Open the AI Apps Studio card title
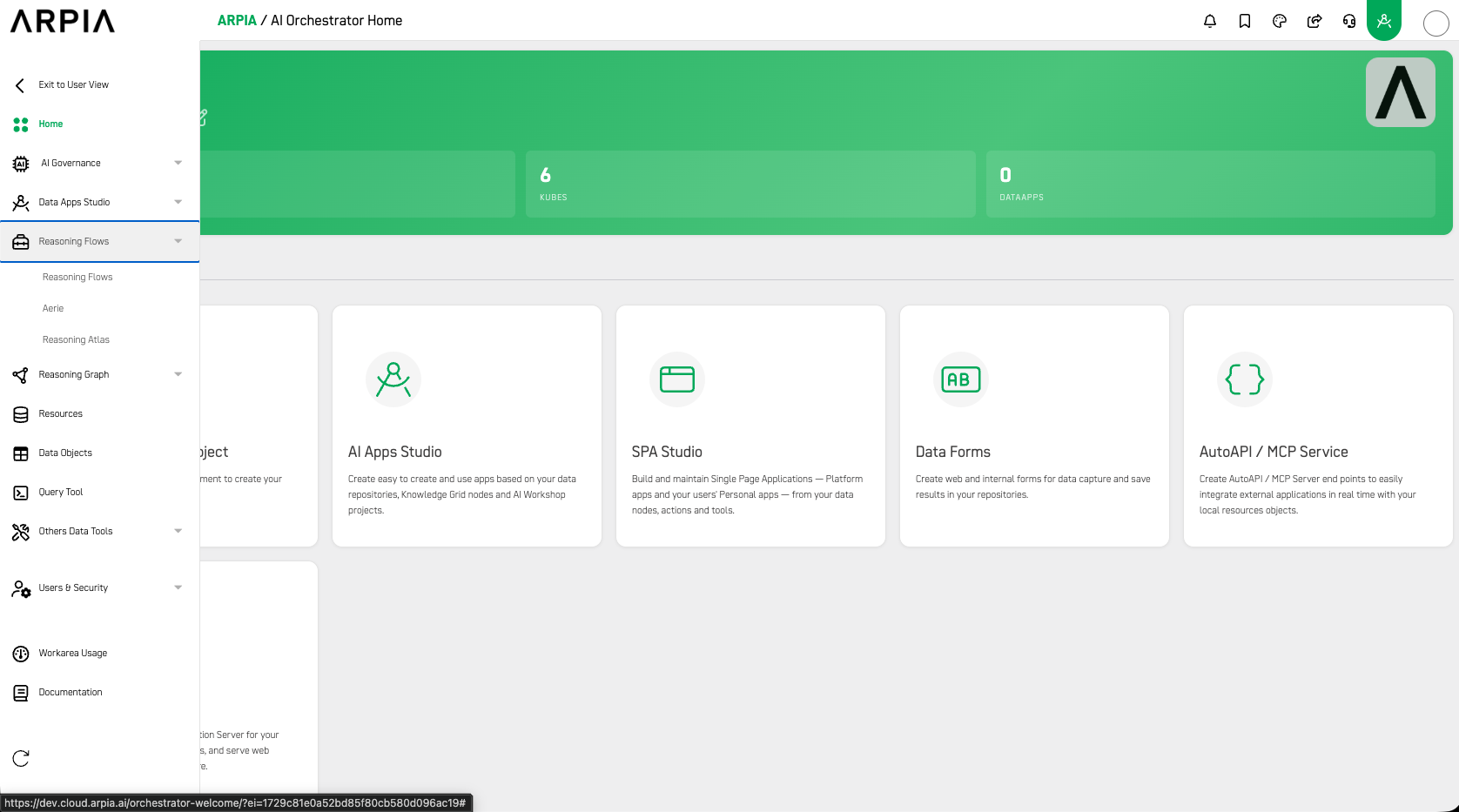The width and height of the screenshot is (1459, 812). pos(395,453)
